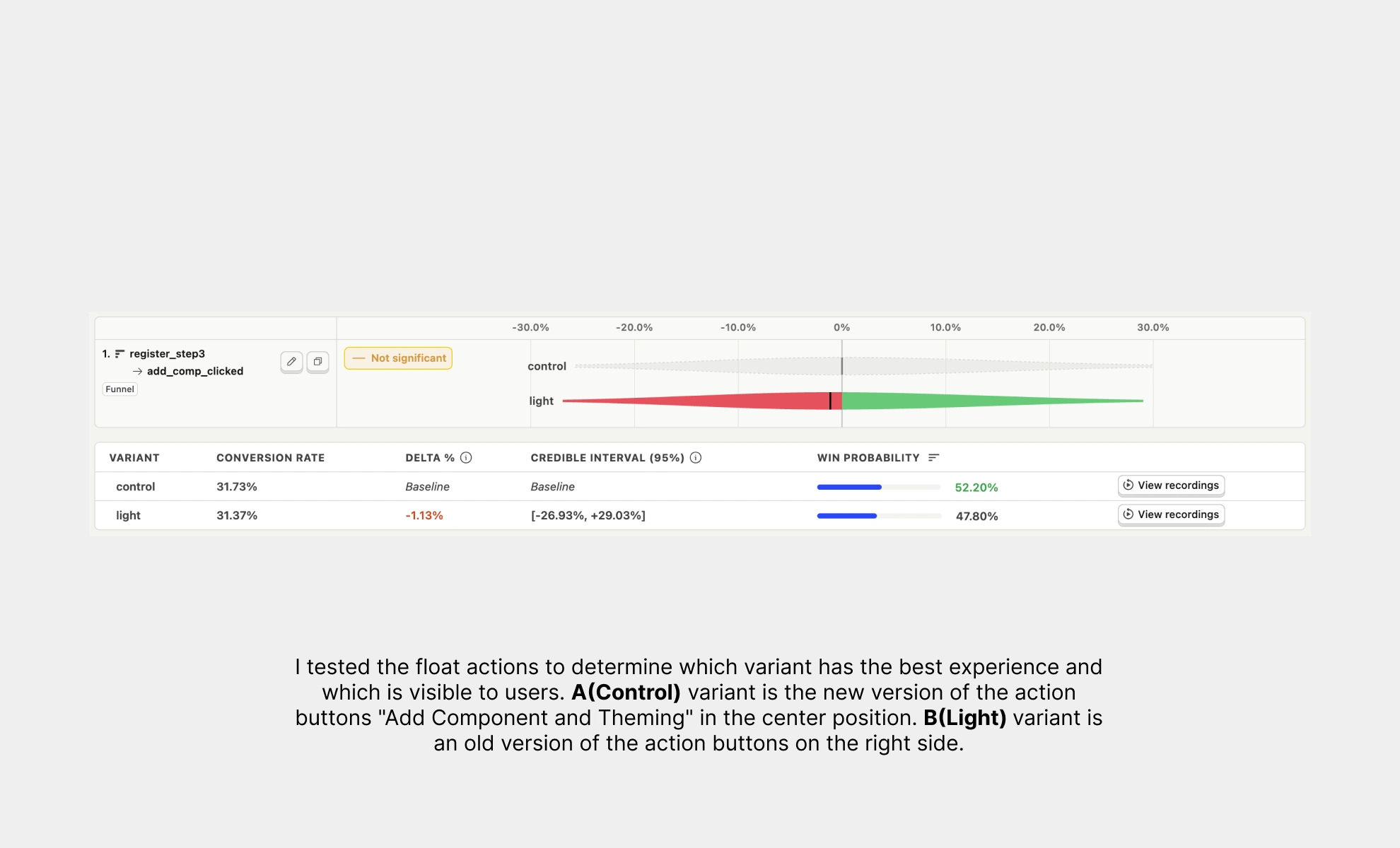This screenshot has width=1400, height=848.
Task: Click the sort icon beside Win Probability
Action: coord(935,457)
